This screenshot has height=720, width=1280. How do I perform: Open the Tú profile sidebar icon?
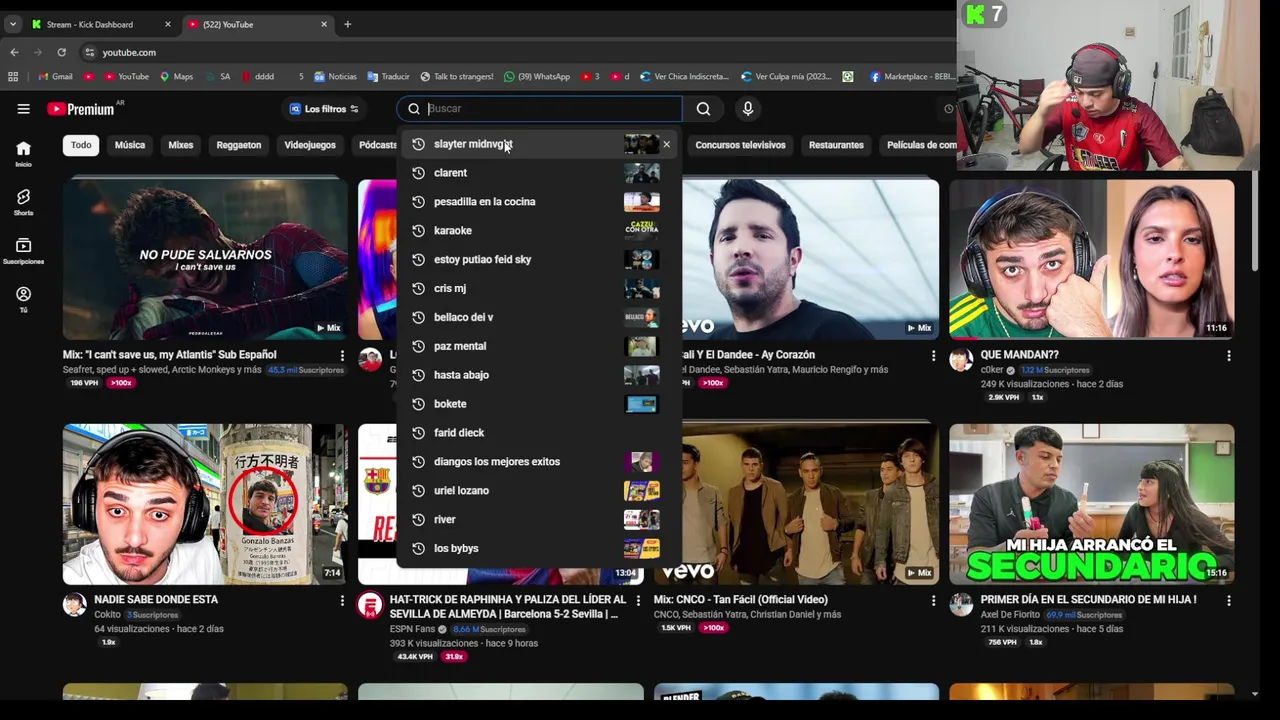pos(23,299)
